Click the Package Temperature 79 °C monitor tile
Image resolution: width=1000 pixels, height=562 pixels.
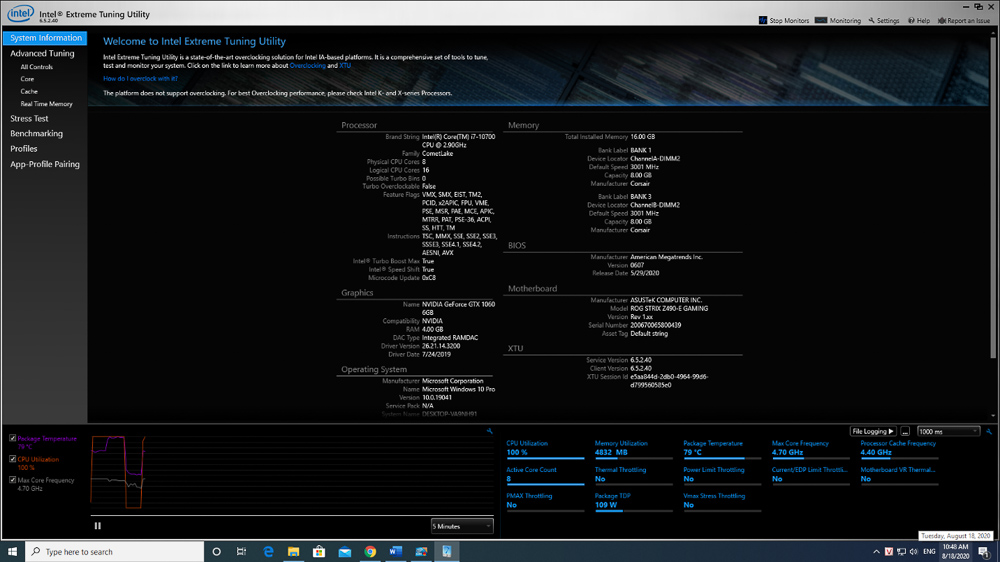pos(722,449)
